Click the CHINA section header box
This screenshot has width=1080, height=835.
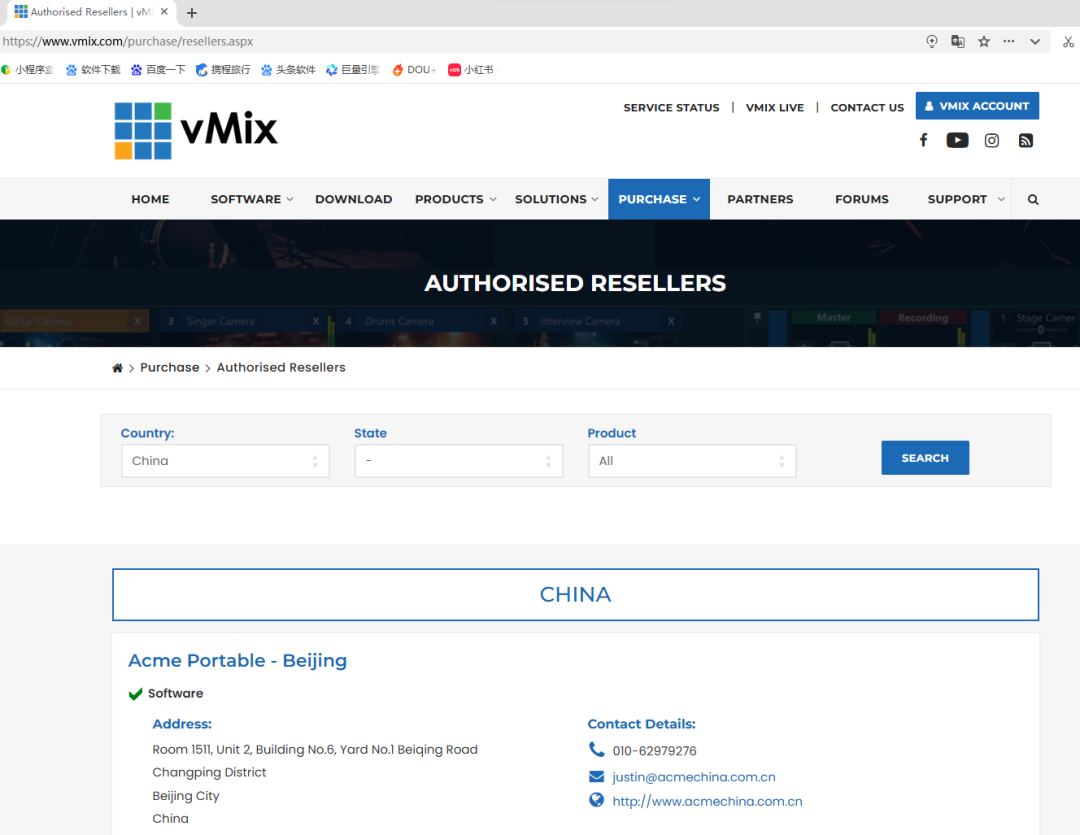coord(575,595)
